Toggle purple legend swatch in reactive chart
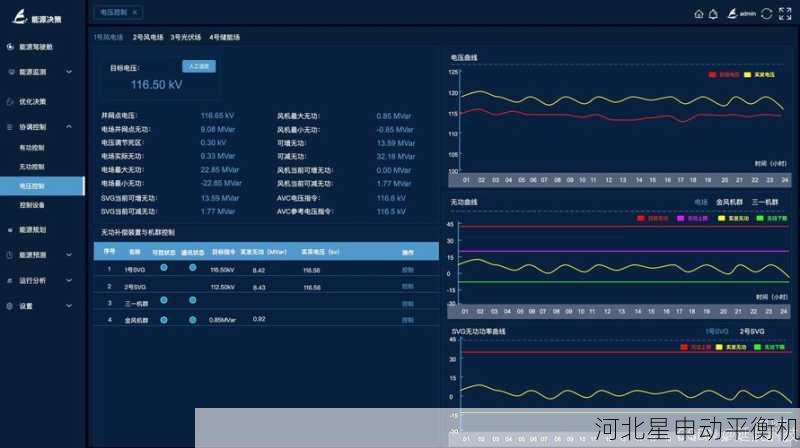The width and height of the screenshot is (800, 448). coord(680,218)
